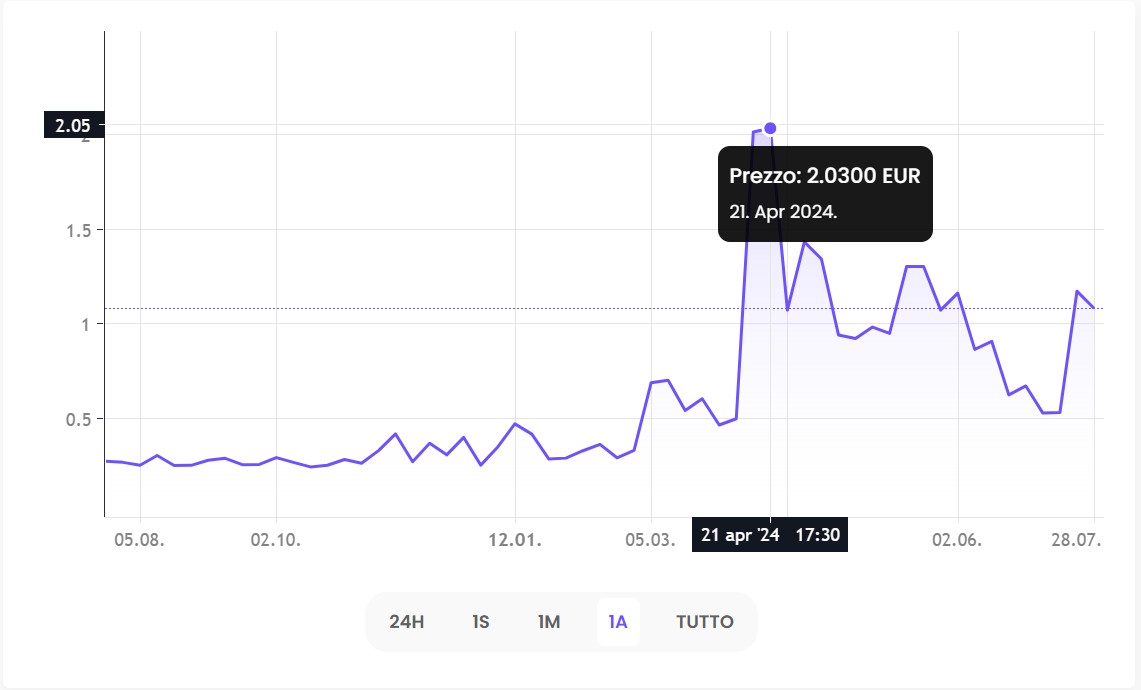
Task: Click the highlighted purple data point marker
Action: [x=770, y=128]
